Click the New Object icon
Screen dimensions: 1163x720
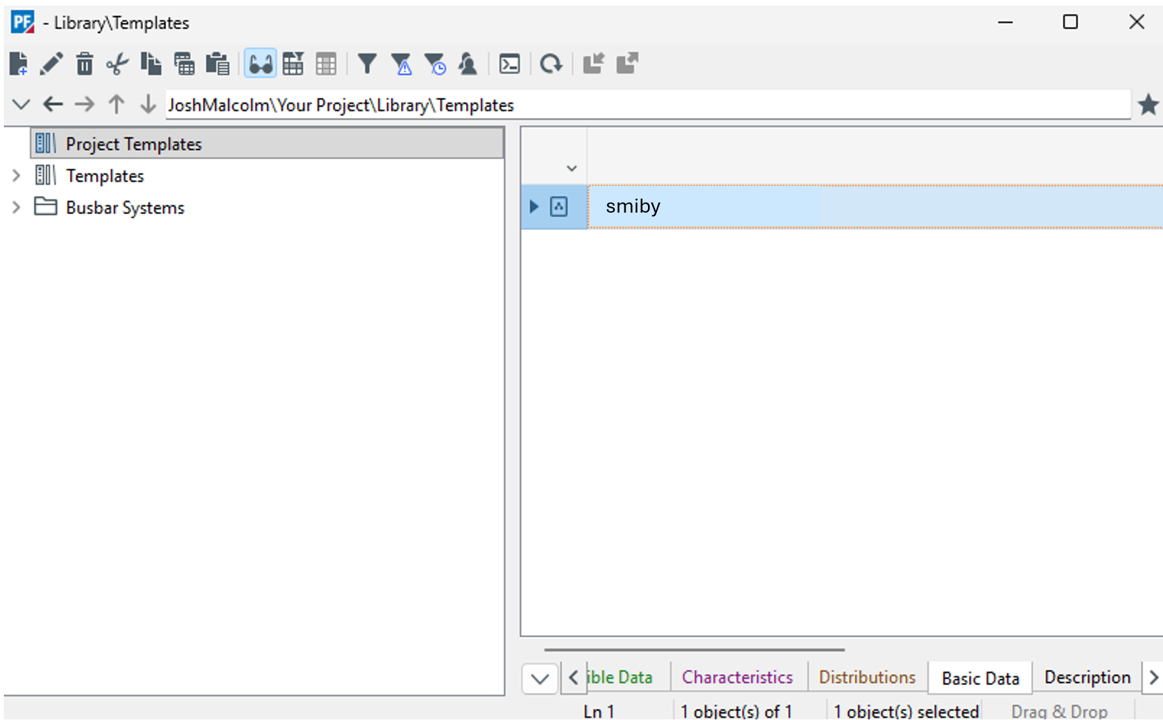(x=18, y=64)
